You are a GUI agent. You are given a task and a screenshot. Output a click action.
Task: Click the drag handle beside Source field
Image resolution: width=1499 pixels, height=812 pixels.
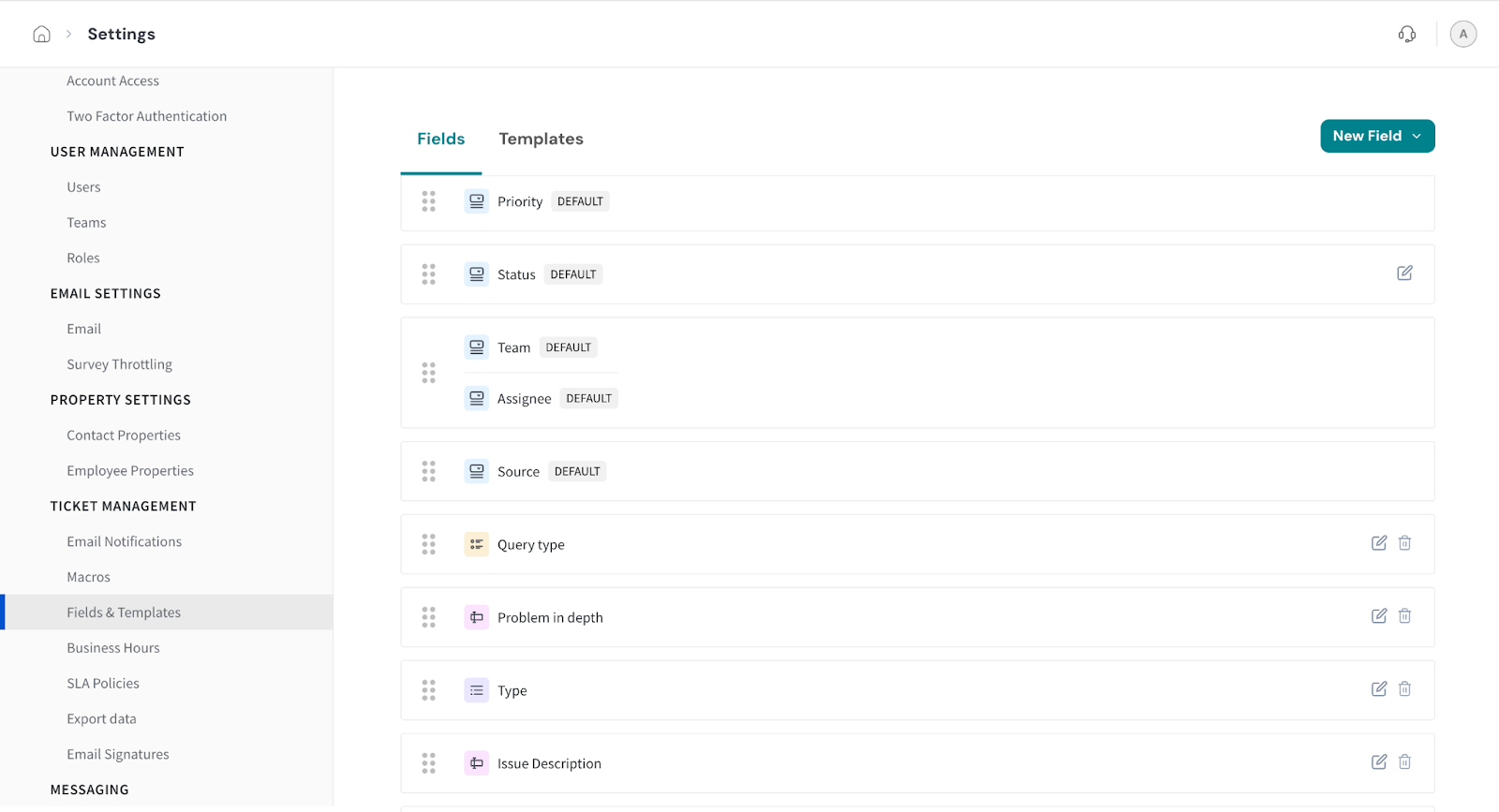click(x=428, y=471)
